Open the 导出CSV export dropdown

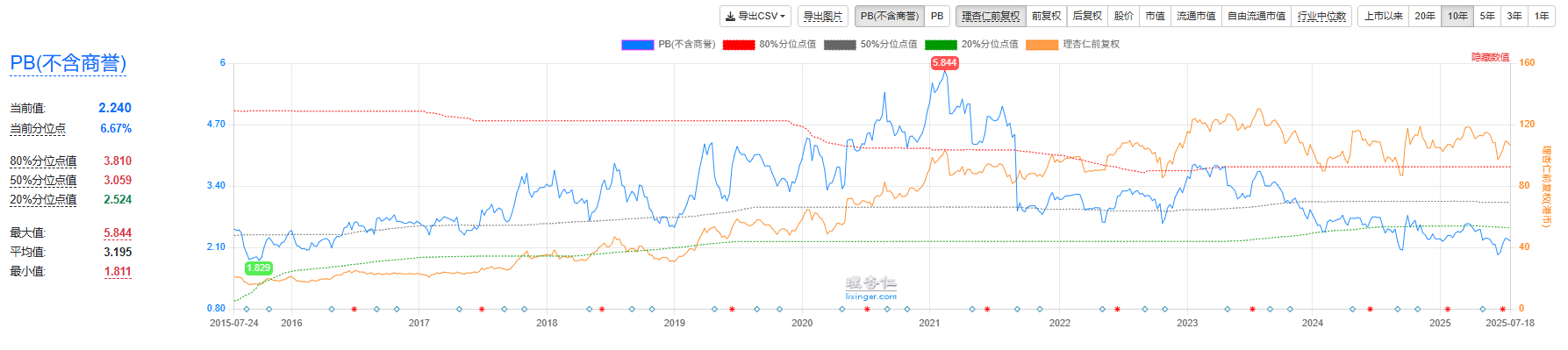point(755,16)
